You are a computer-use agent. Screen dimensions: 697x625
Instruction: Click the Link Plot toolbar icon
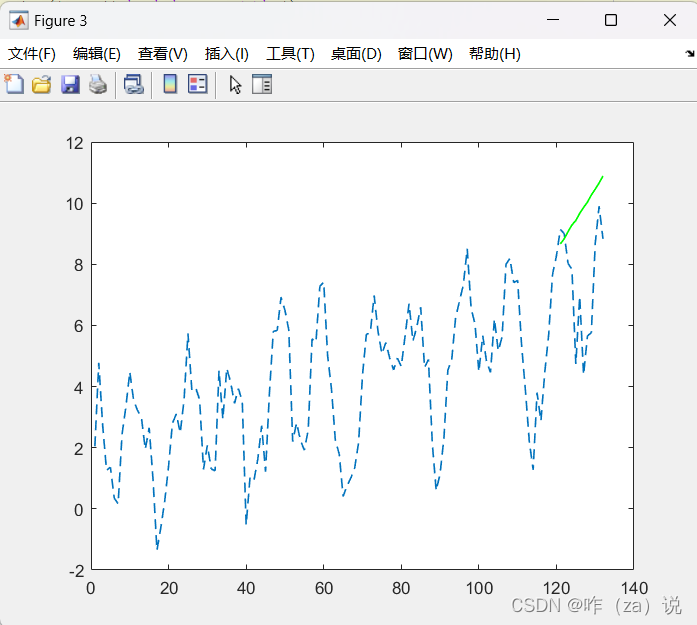click(133, 84)
